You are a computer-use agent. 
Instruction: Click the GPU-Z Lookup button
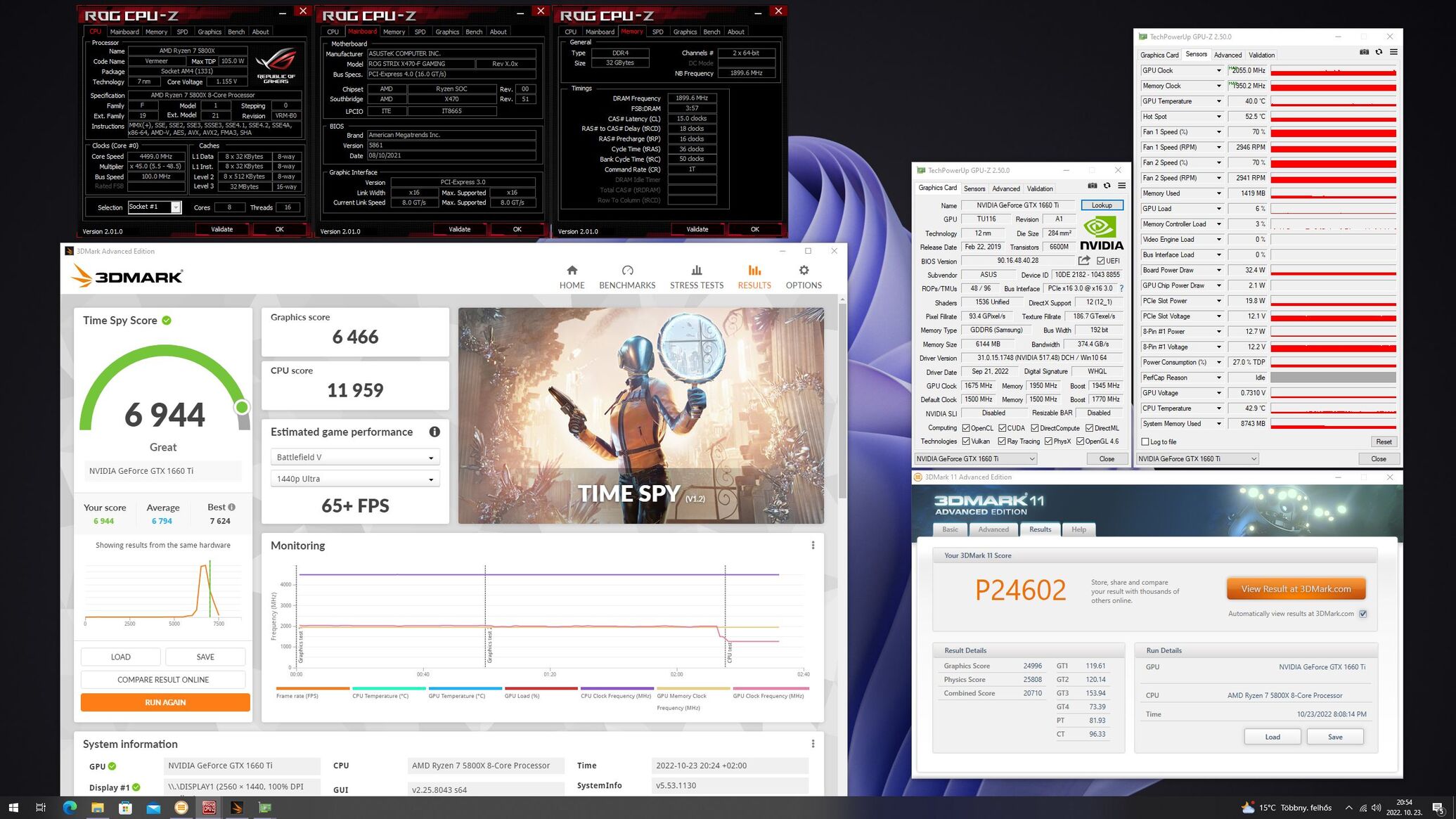pos(1102,205)
